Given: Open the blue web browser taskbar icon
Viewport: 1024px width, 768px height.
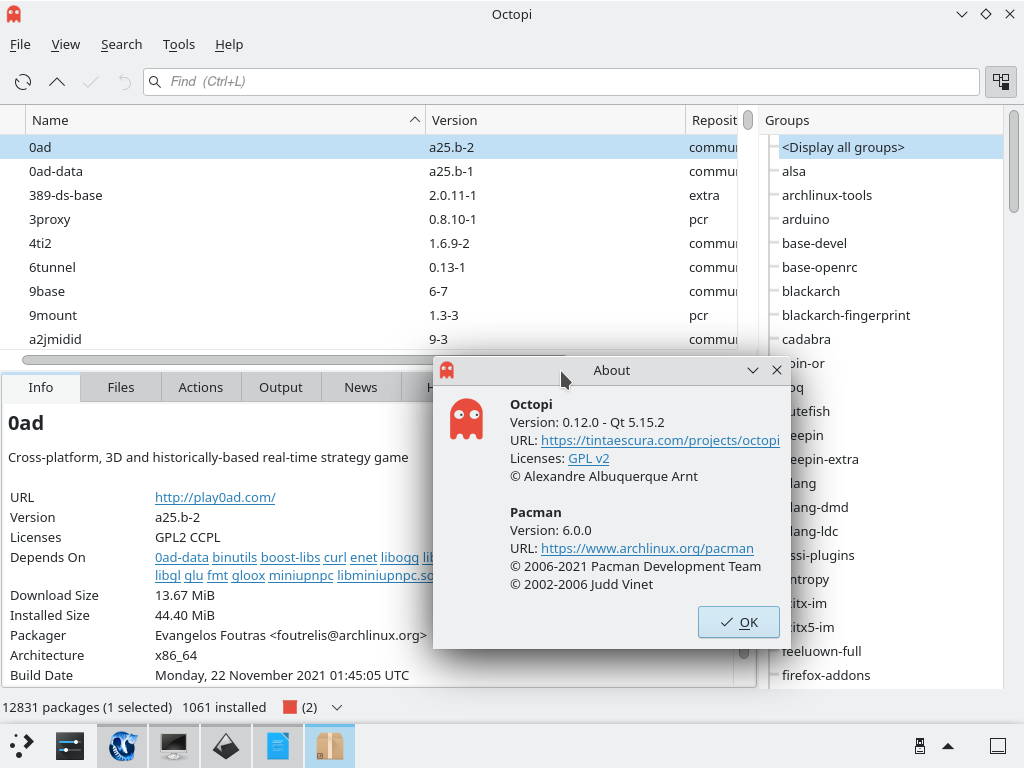Looking at the screenshot, I should pyautogui.click(x=122, y=746).
